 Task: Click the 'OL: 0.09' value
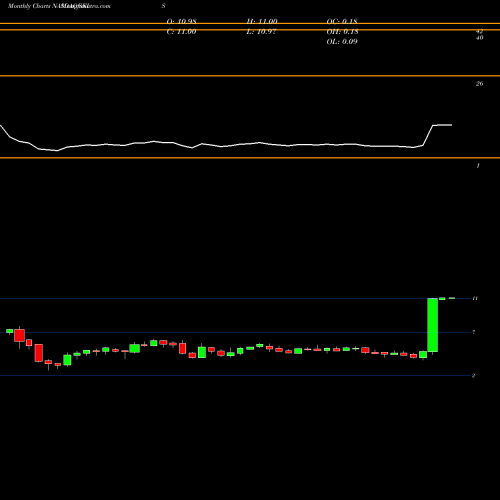[342, 42]
